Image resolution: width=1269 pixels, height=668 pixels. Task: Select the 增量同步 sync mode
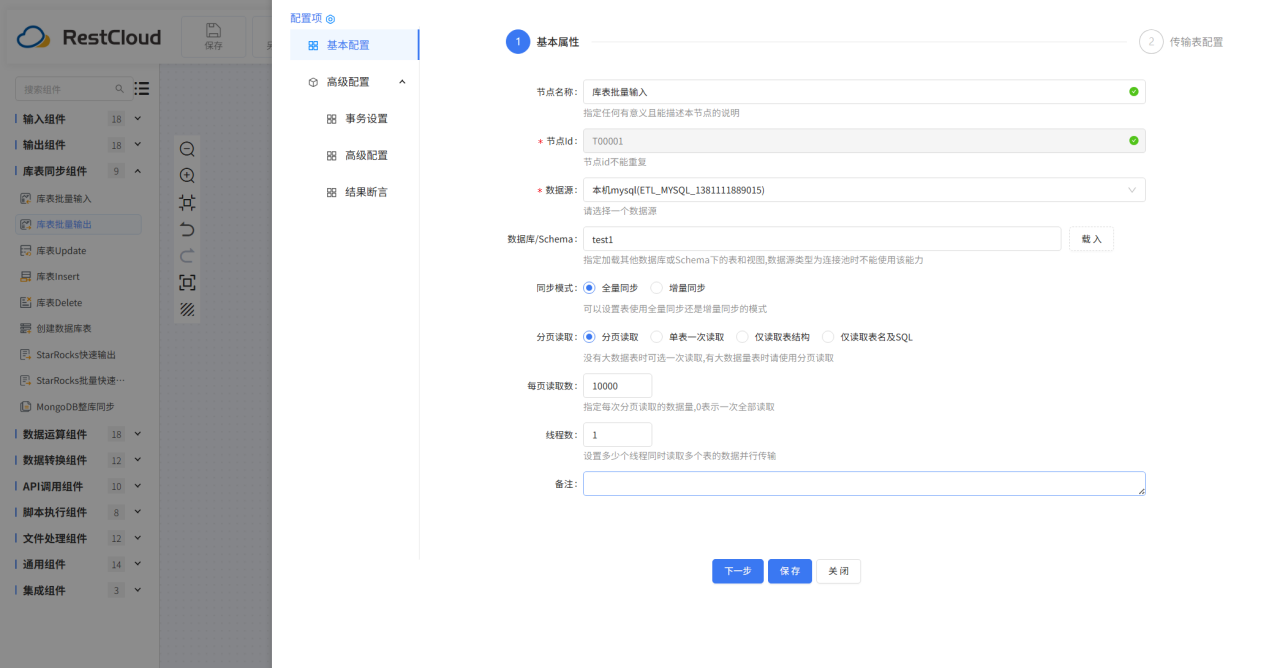[655, 288]
